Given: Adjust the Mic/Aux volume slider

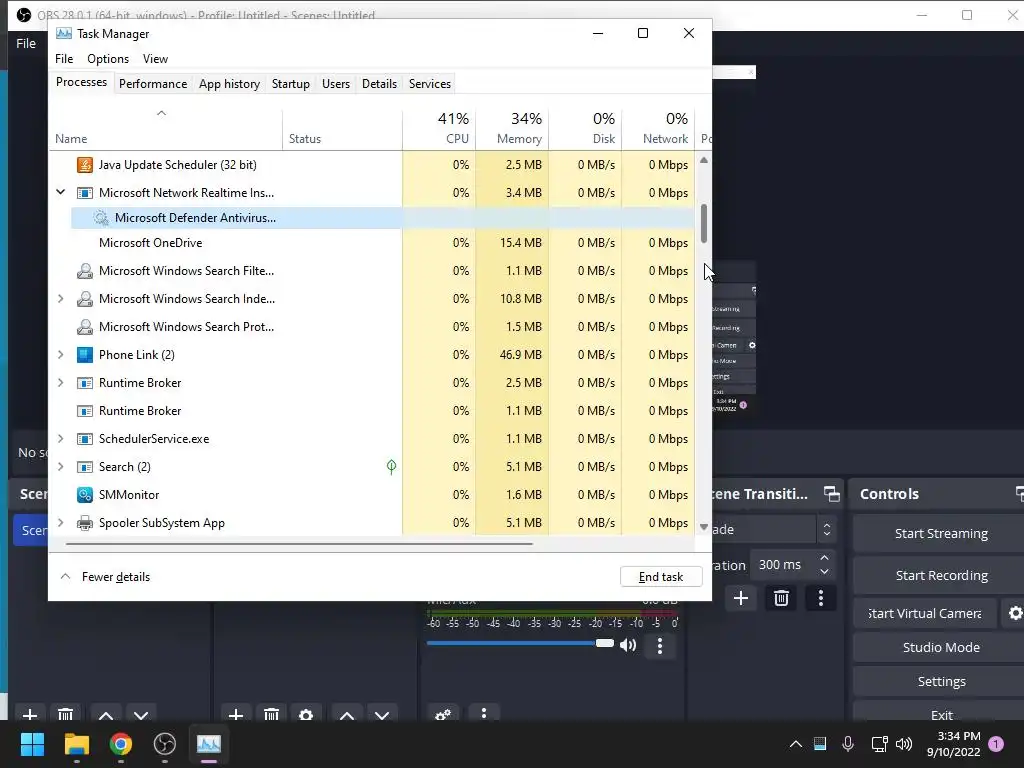Looking at the screenshot, I should click(520, 643).
